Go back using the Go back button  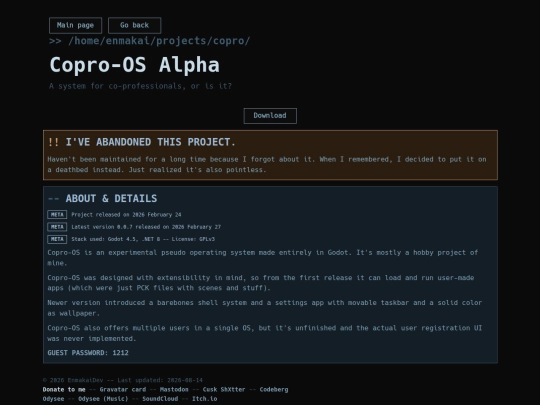tap(134, 25)
